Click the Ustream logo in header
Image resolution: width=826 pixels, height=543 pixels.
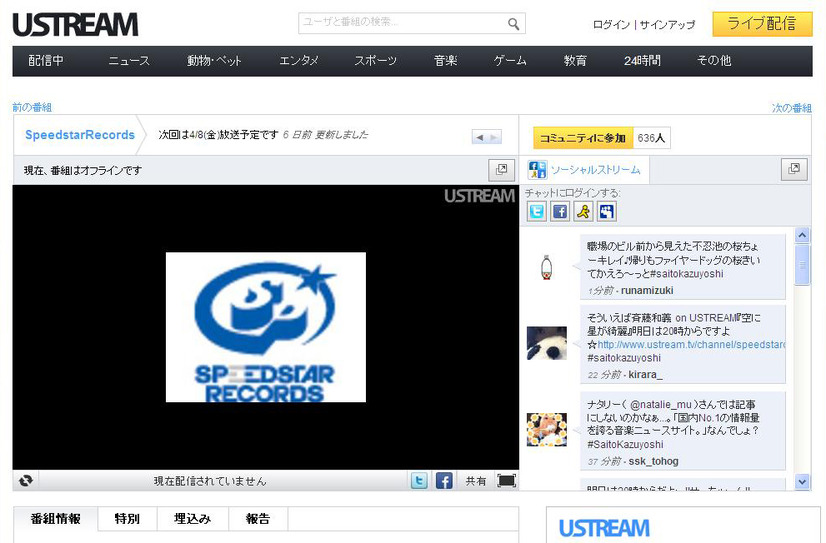[75, 25]
